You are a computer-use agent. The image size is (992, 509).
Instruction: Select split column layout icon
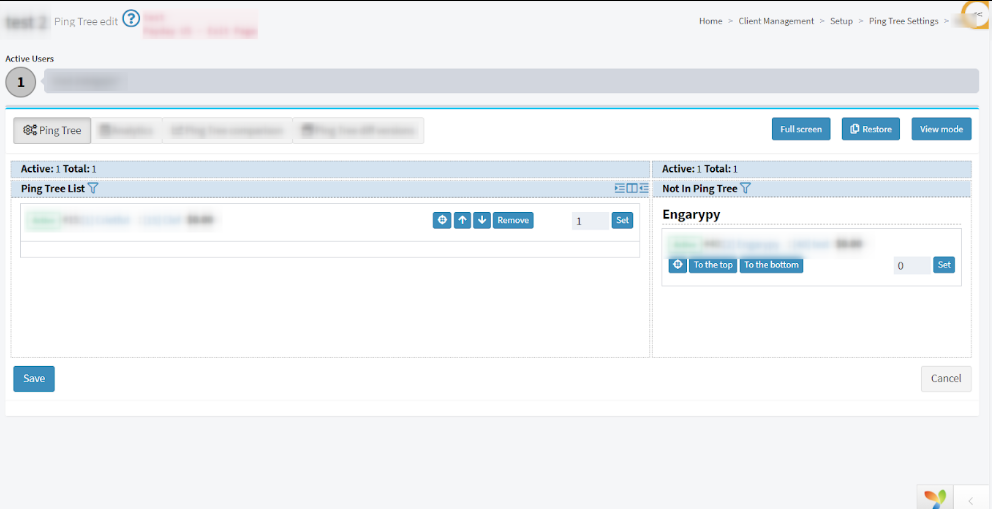[x=632, y=188]
